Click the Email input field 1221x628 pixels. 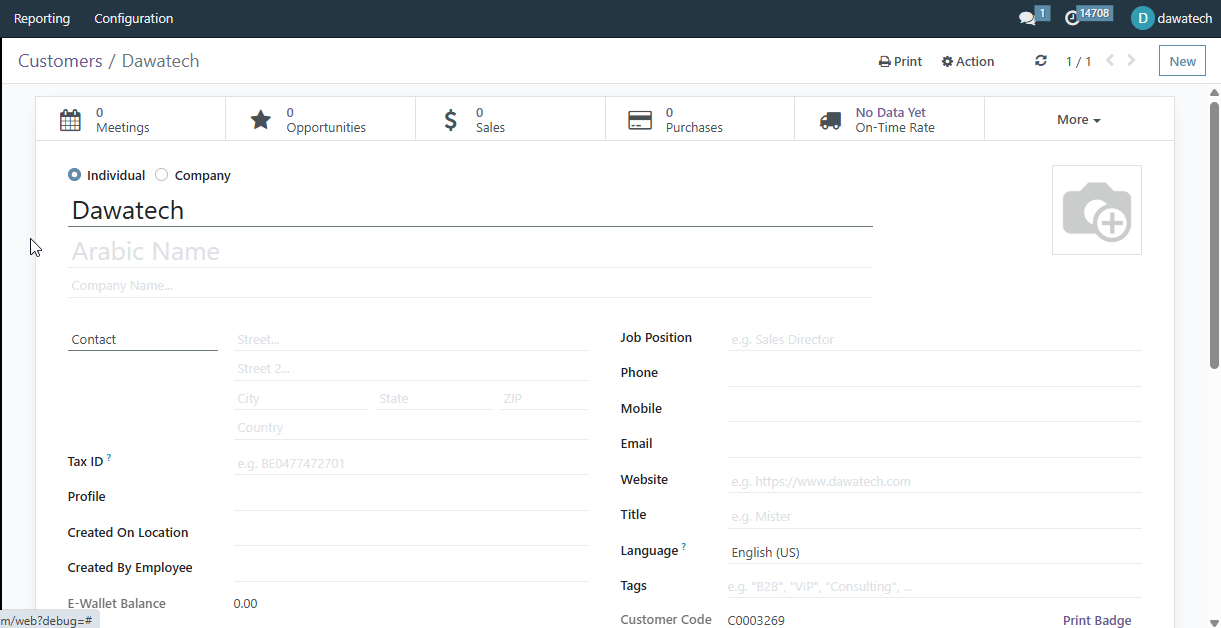[x=935, y=446]
